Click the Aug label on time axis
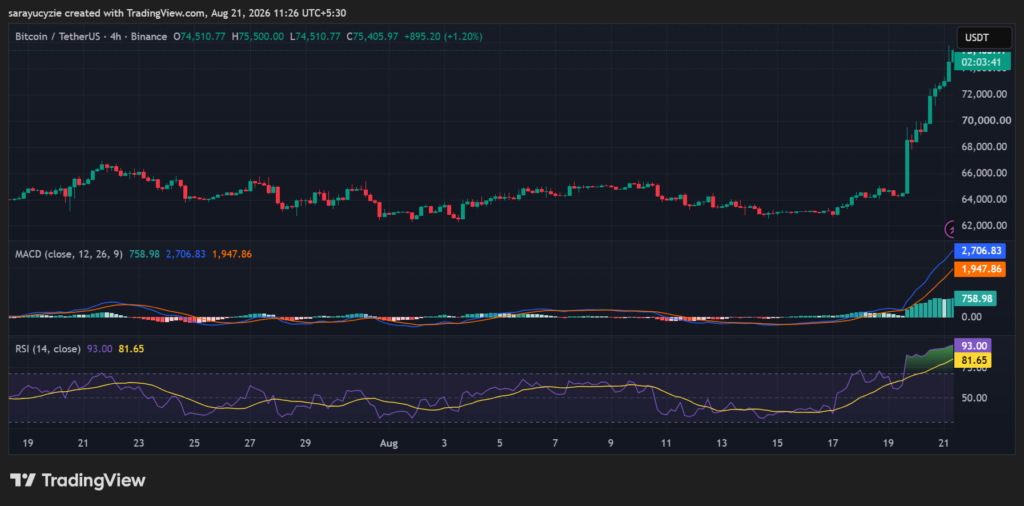Image resolution: width=1024 pixels, height=506 pixels. click(x=389, y=443)
